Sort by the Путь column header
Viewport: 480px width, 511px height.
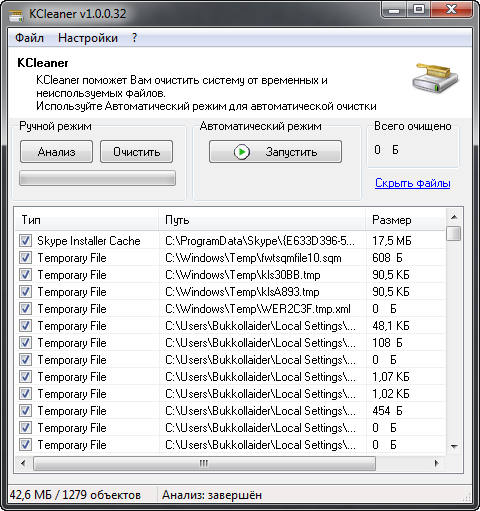tap(262, 220)
